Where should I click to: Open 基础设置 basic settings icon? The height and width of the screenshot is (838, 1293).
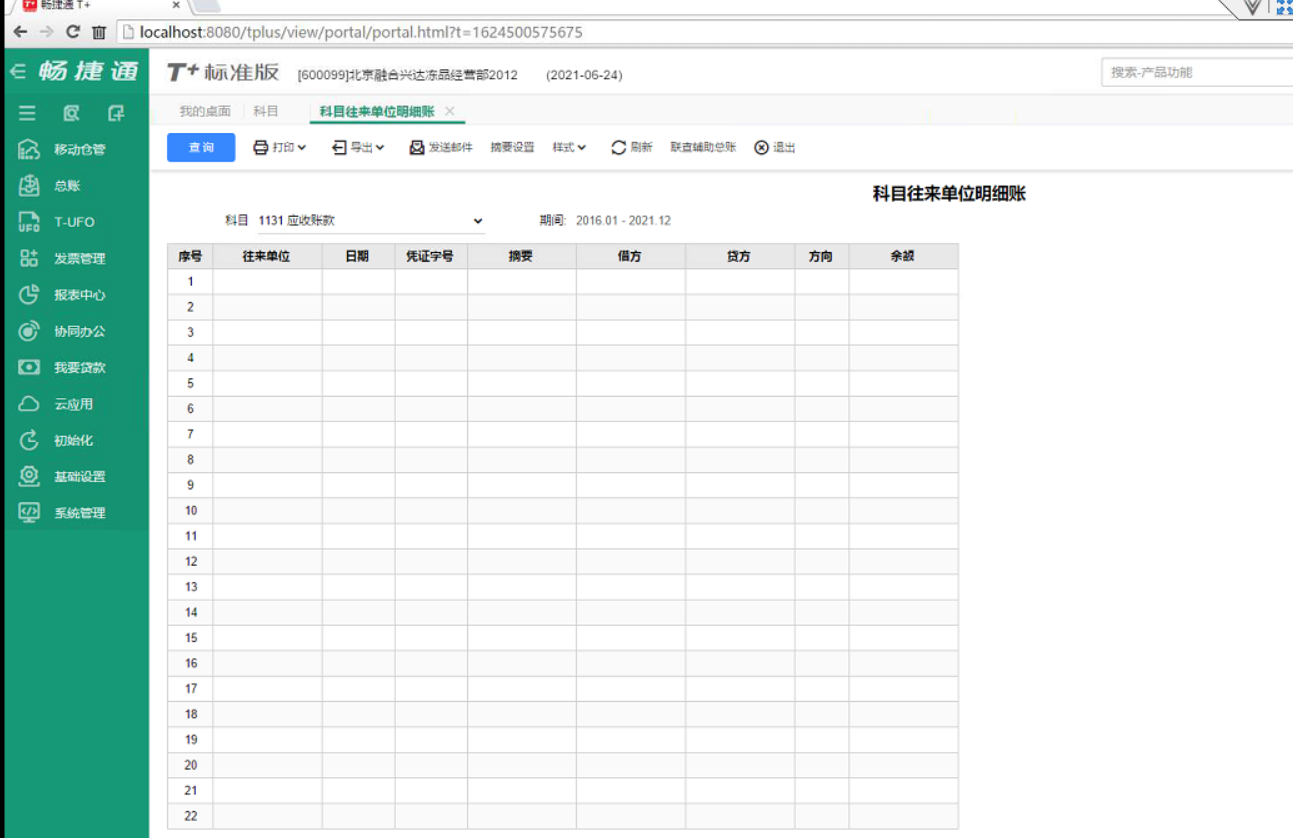click(x=29, y=476)
